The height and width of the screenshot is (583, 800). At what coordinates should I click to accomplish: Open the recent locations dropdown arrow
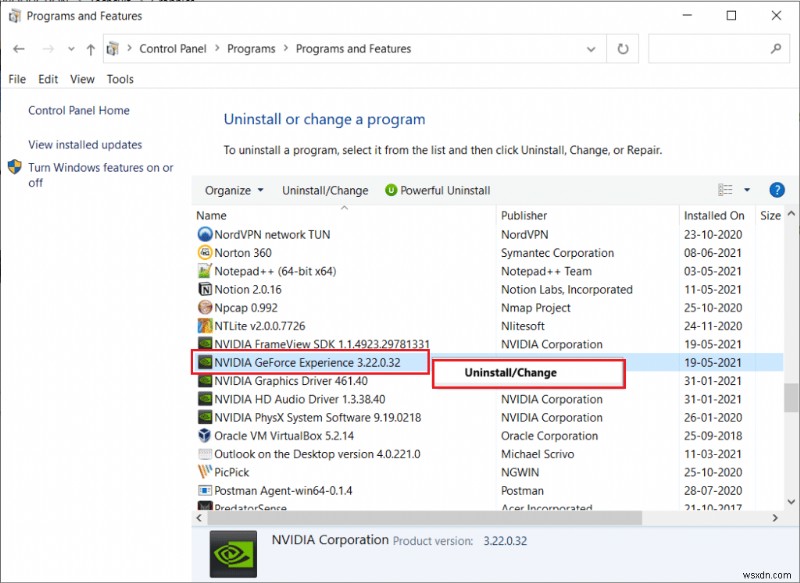click(x=71, y=49)
